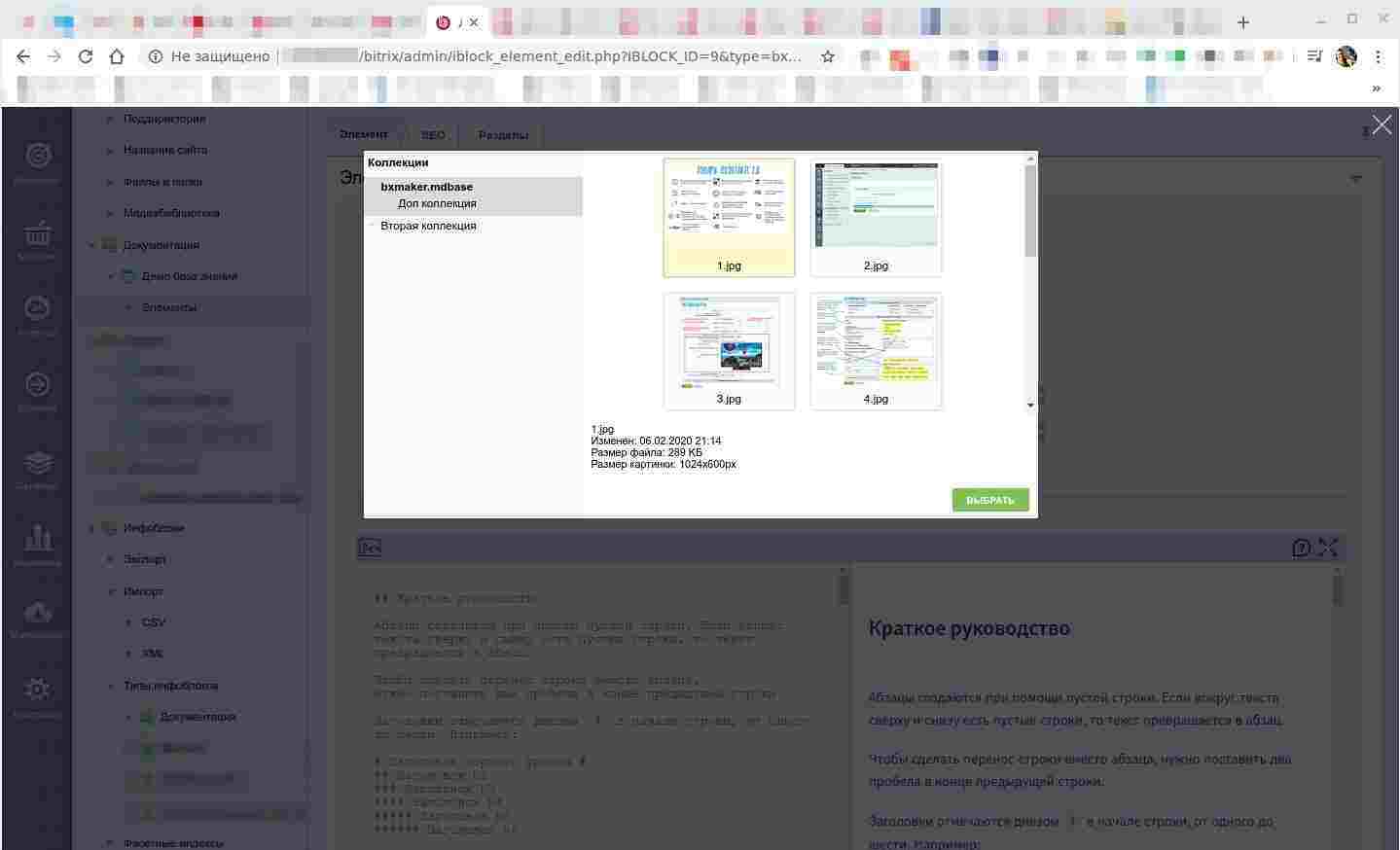Select the shopping cart icon in the left rail
The height and width of the screenshot is (850, 1400).
(37, 233)
